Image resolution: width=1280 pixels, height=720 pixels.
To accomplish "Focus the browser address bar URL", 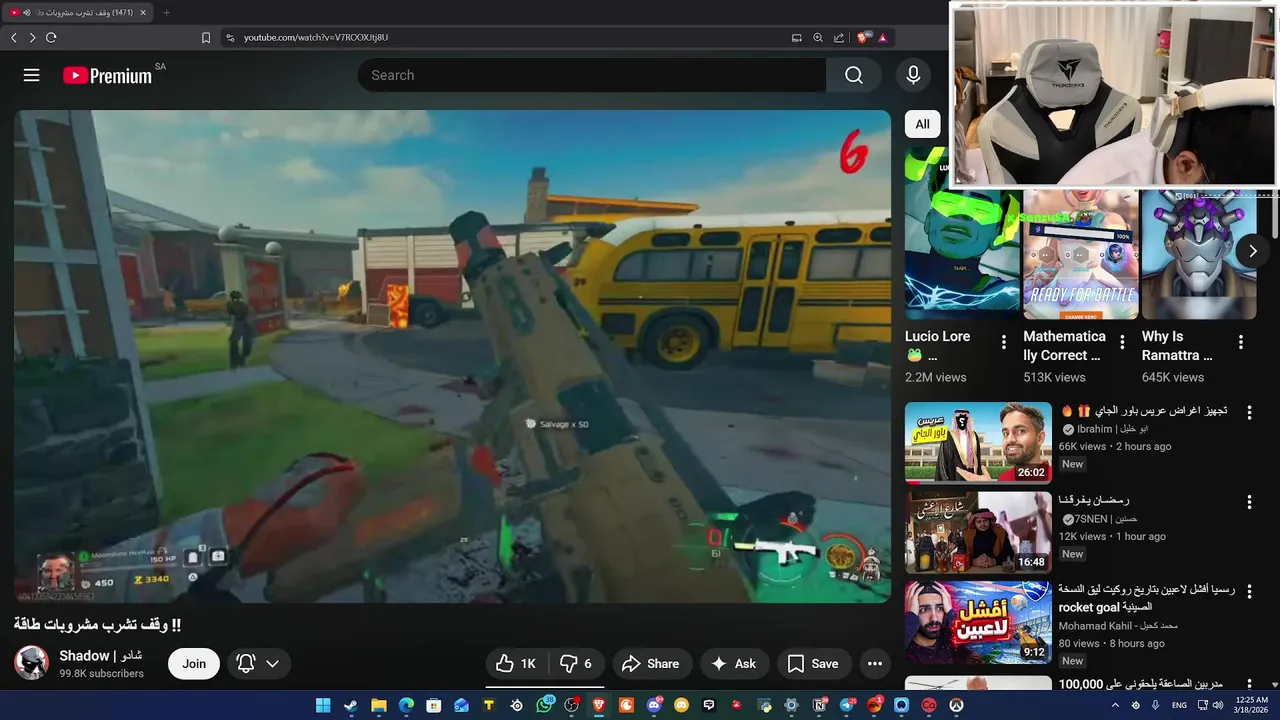I will tap(316, 37).
